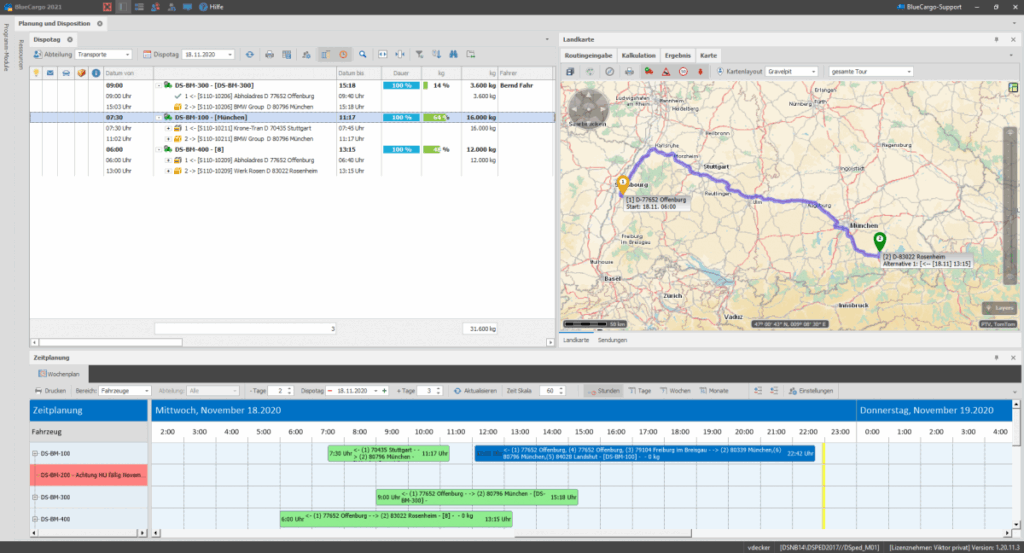Click the binoculars find icon
The width and height of the screenshot is (1024, 553).
pyautogui.click(x=454, y=54)
